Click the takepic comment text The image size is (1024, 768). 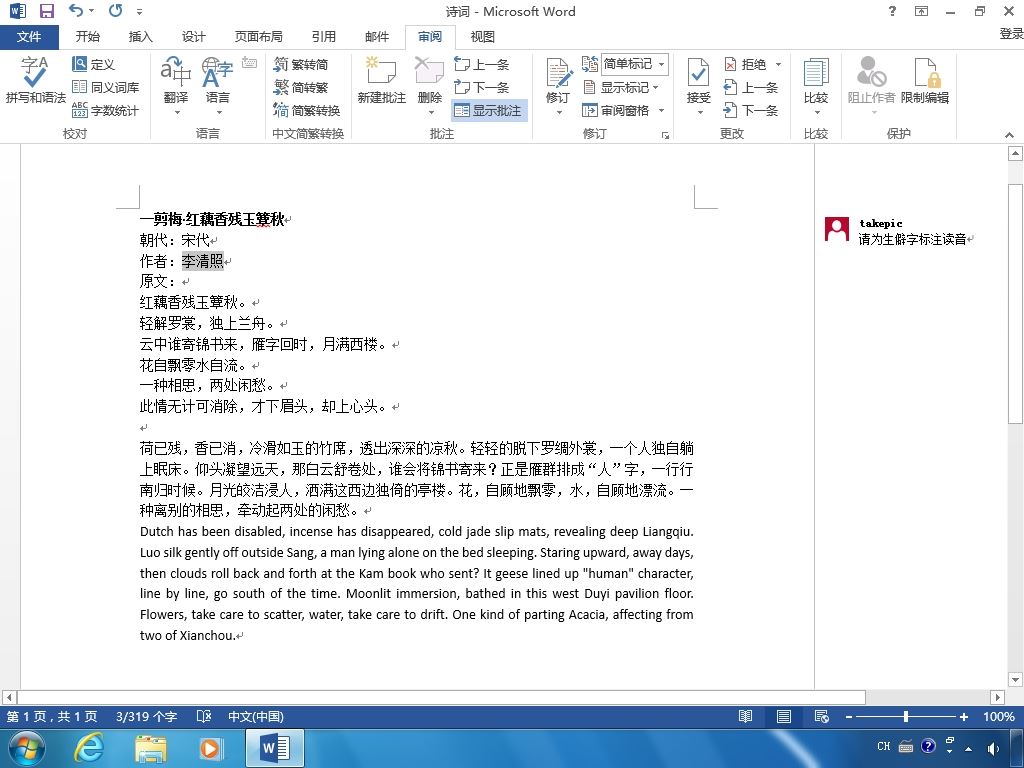[912, 239]
